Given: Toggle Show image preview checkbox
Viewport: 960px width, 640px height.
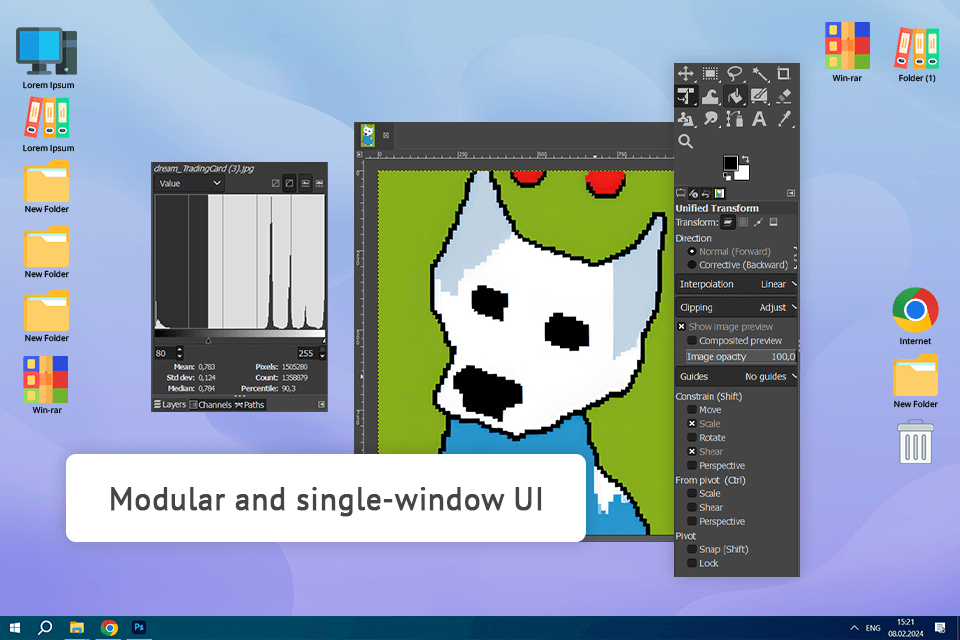Looking at the screenshot, I should pyautogui.click(x=681, y=327).
